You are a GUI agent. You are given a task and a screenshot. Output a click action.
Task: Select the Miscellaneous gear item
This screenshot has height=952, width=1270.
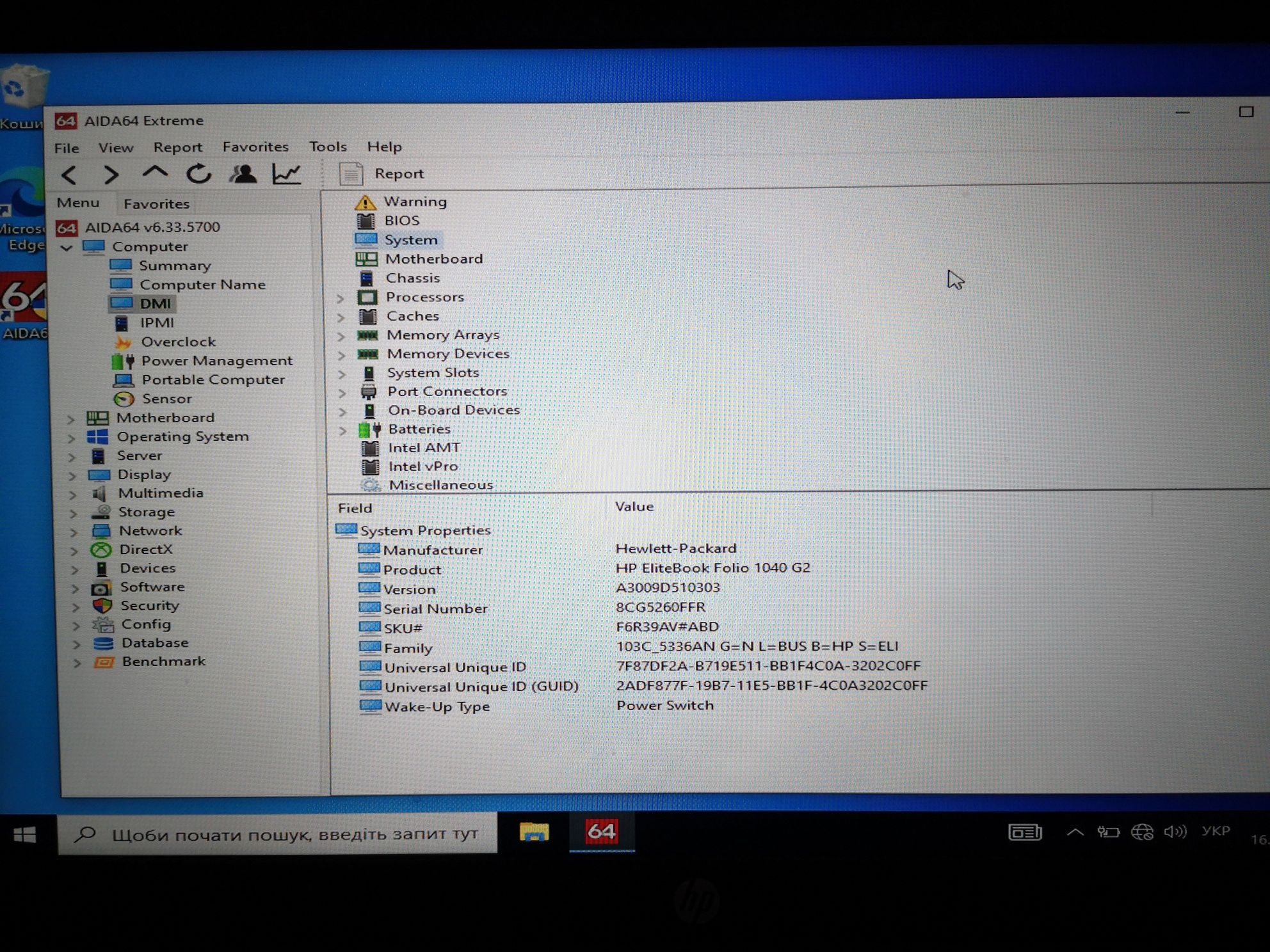(440, 485)
